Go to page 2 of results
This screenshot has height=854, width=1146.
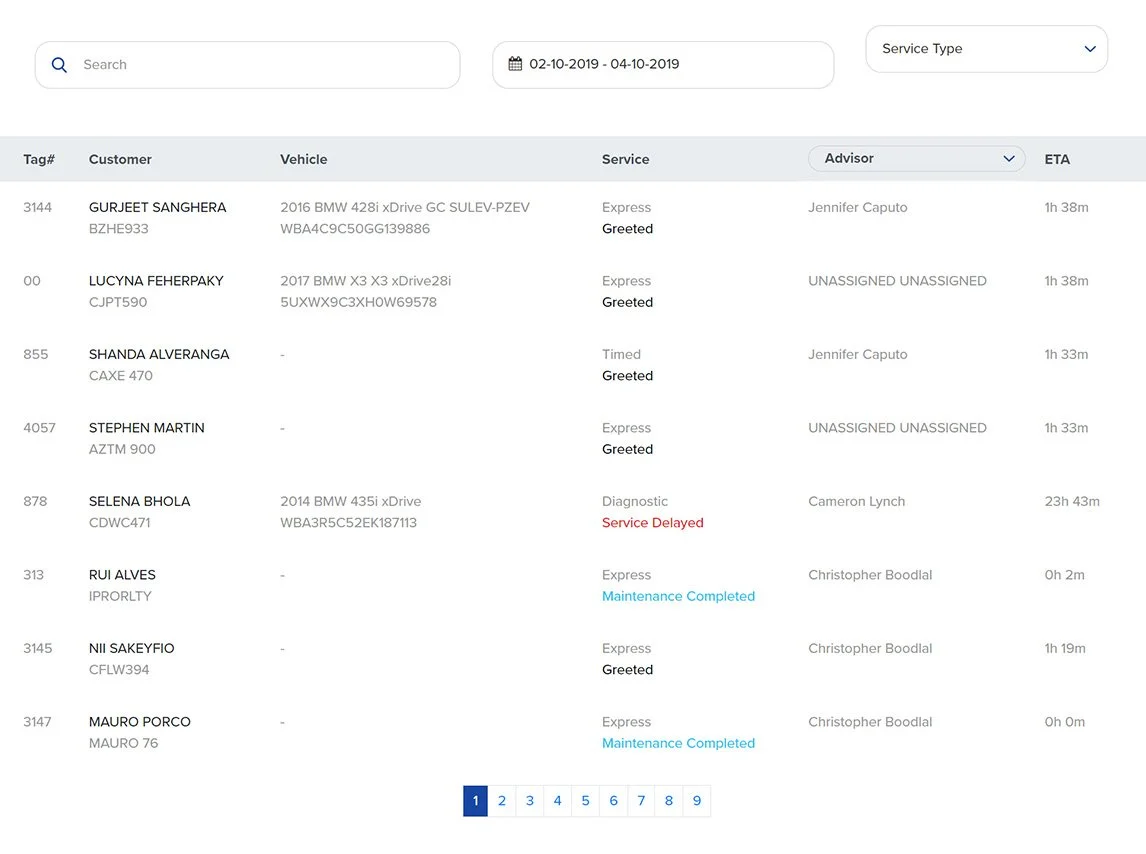502,801
